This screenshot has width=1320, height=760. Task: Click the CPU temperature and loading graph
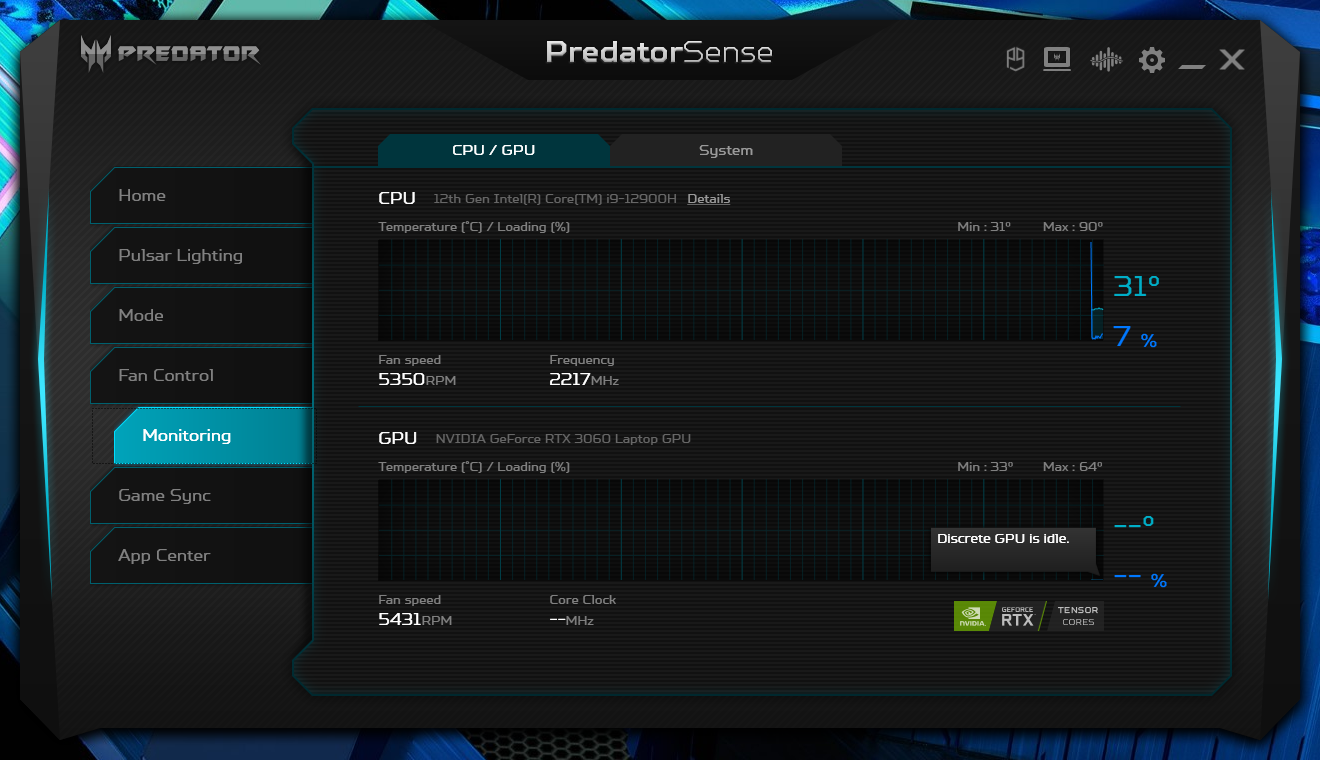pyautogui.click(x=741, y=290)
